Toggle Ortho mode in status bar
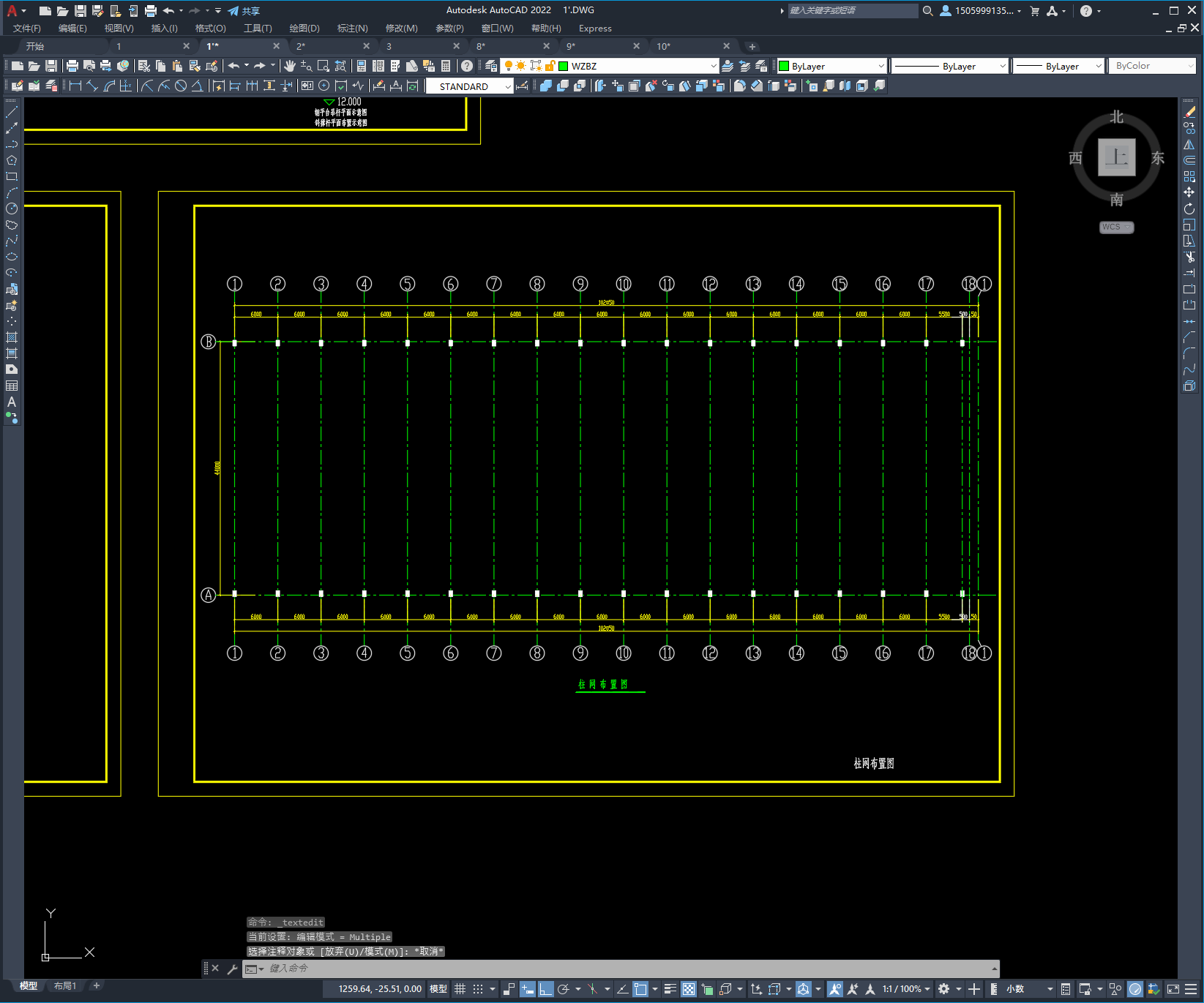 546,989
